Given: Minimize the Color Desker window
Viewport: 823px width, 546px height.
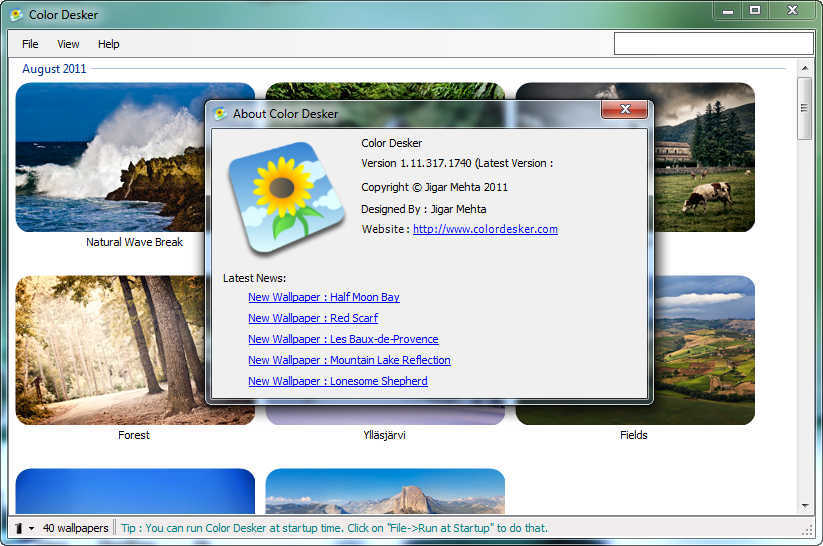Looking at the screenshot, I should 727,10.
